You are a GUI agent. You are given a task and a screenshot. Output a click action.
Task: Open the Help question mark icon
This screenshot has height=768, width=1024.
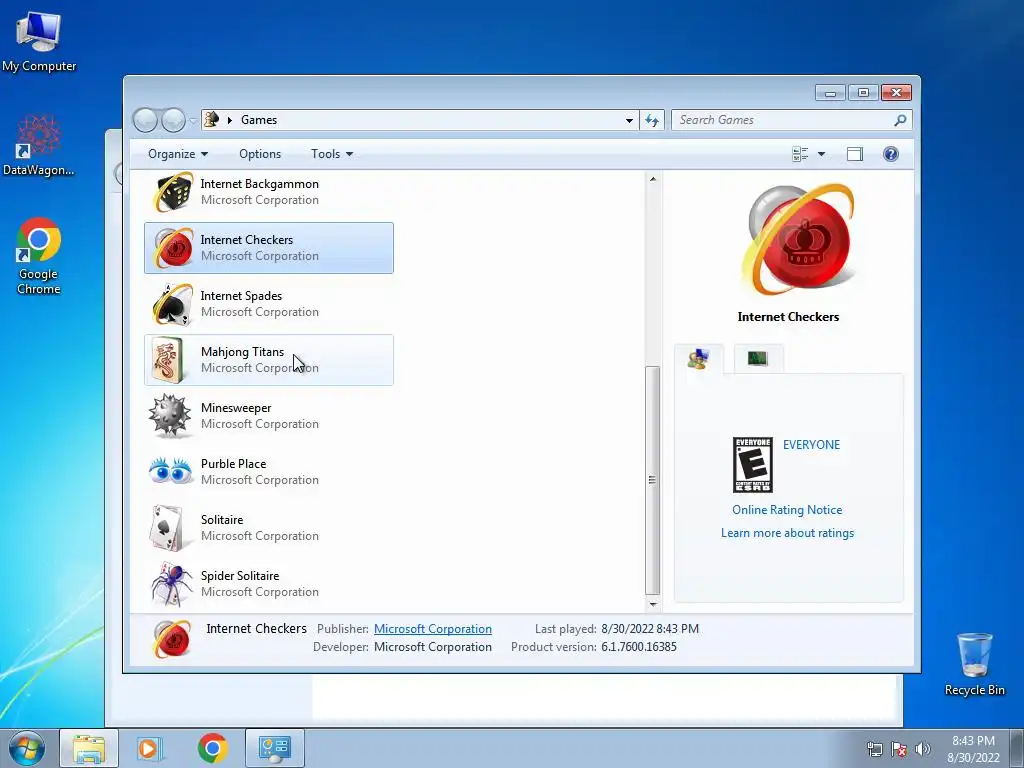pyautogui.click(x=890, y=154)
